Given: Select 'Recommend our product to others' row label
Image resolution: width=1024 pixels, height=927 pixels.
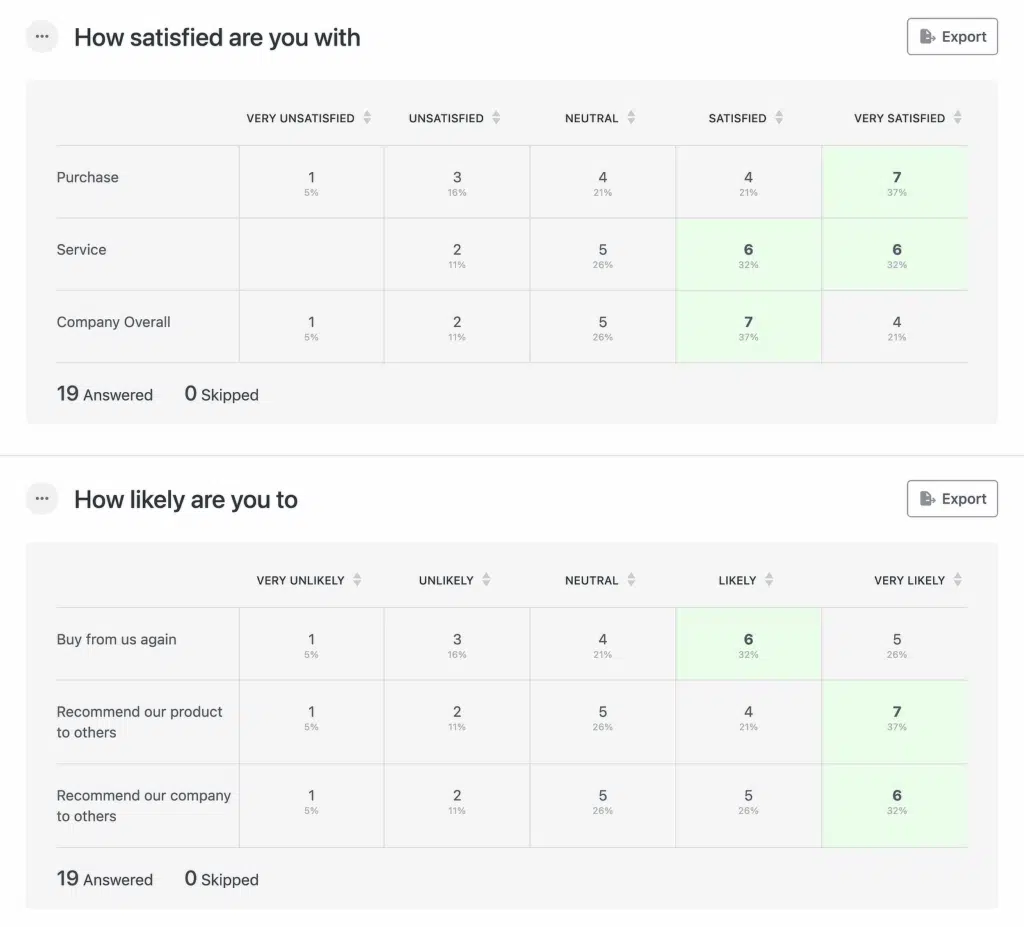Looking at the screenshot, I should point(140,722).
